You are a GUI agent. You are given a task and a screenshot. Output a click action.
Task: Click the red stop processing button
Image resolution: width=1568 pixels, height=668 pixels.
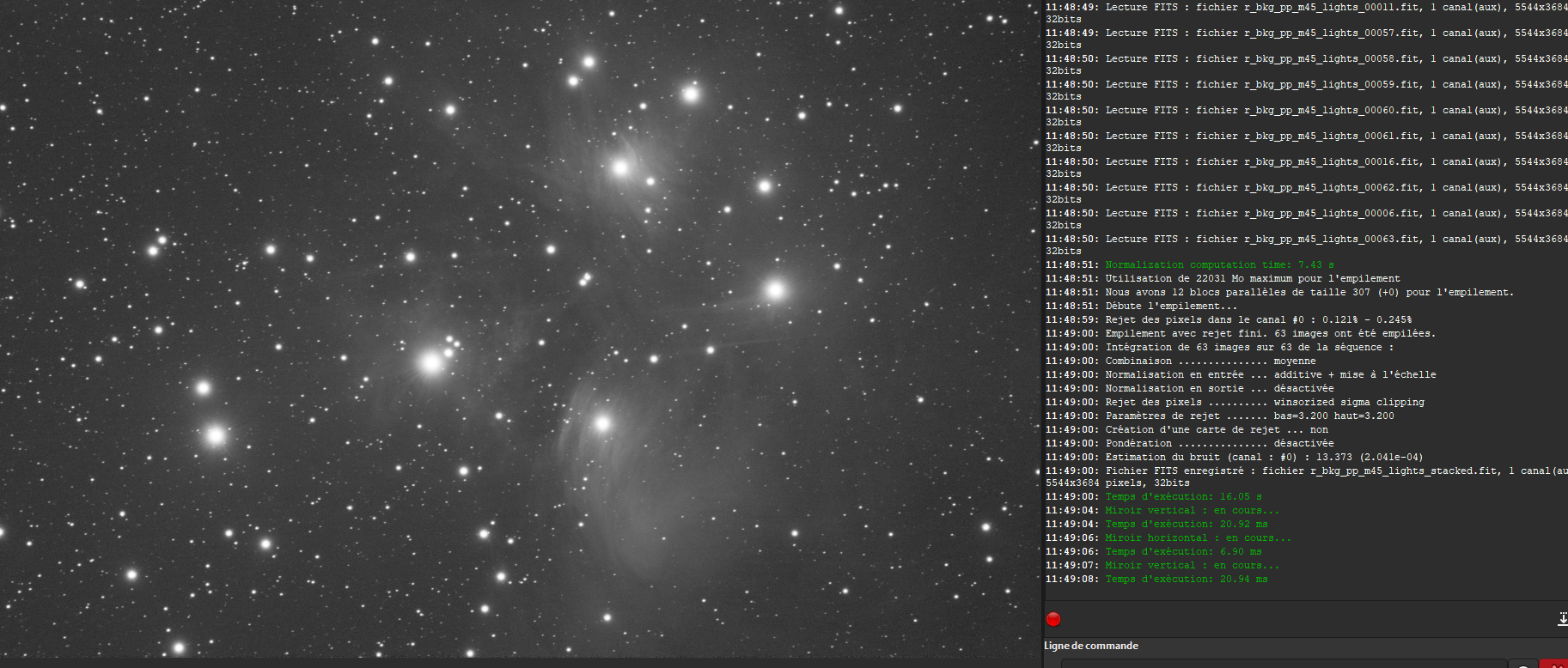coord(1053,619)
